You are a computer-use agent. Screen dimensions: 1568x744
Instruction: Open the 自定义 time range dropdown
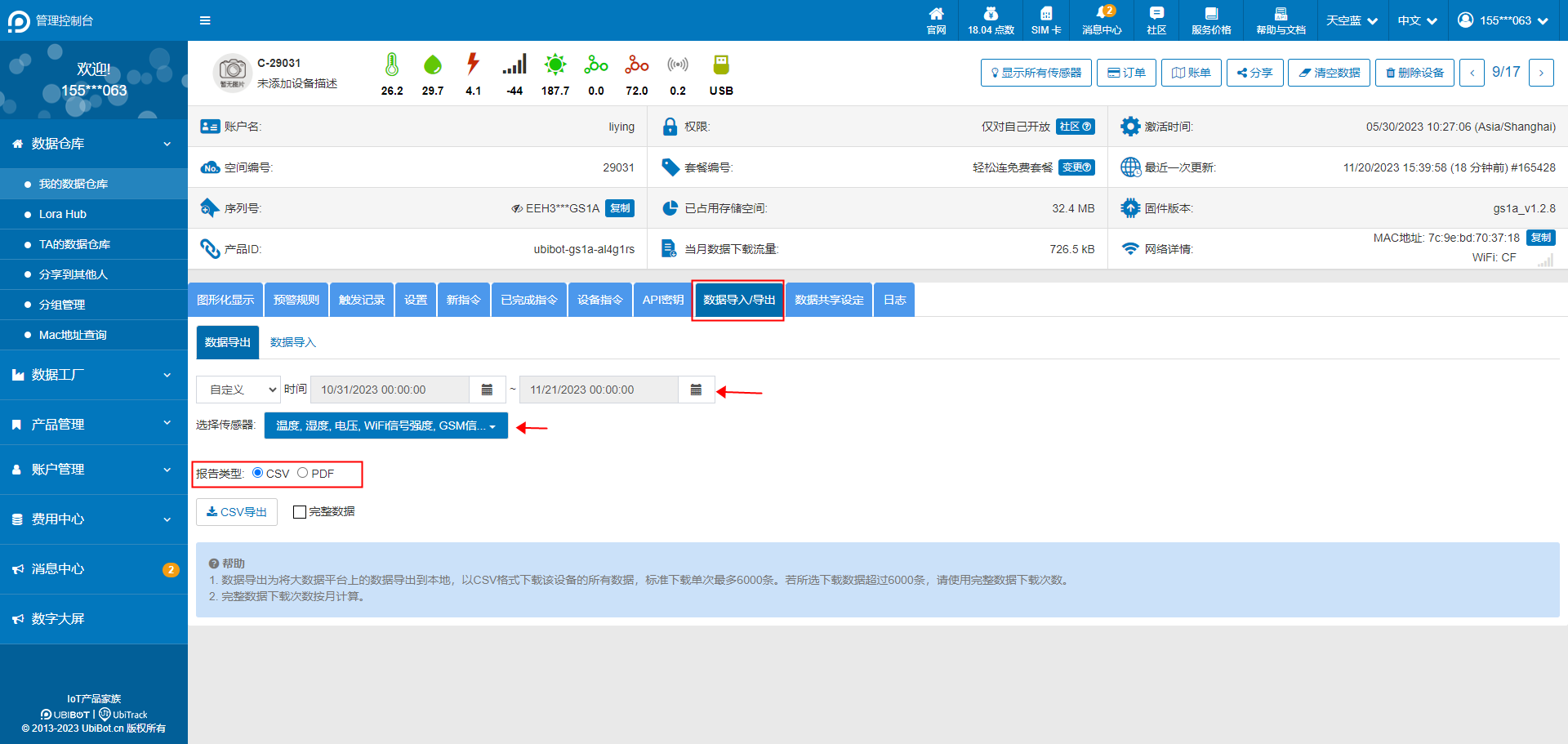tap(238, 390)
